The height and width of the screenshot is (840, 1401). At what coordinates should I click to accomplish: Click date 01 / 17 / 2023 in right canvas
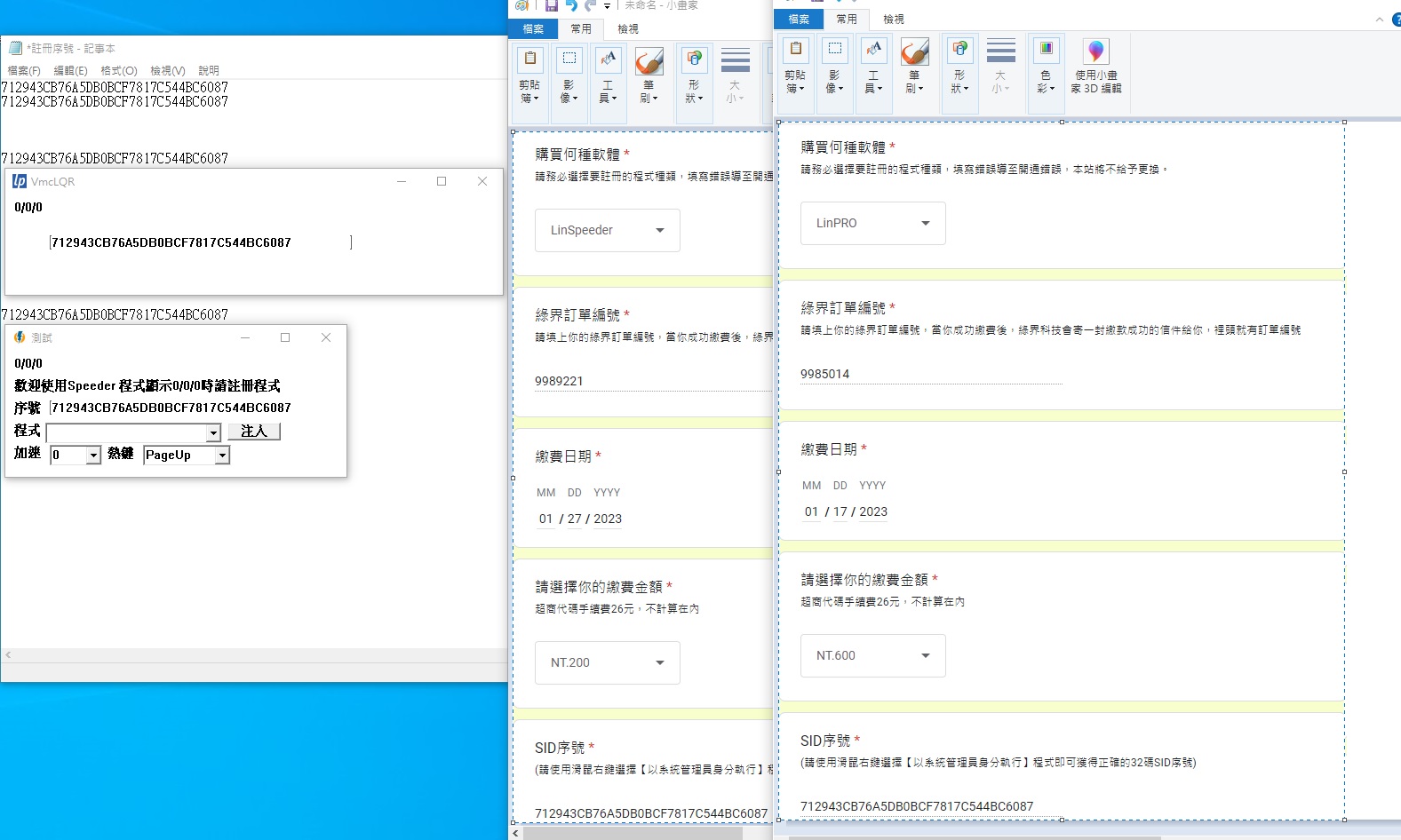846,511
